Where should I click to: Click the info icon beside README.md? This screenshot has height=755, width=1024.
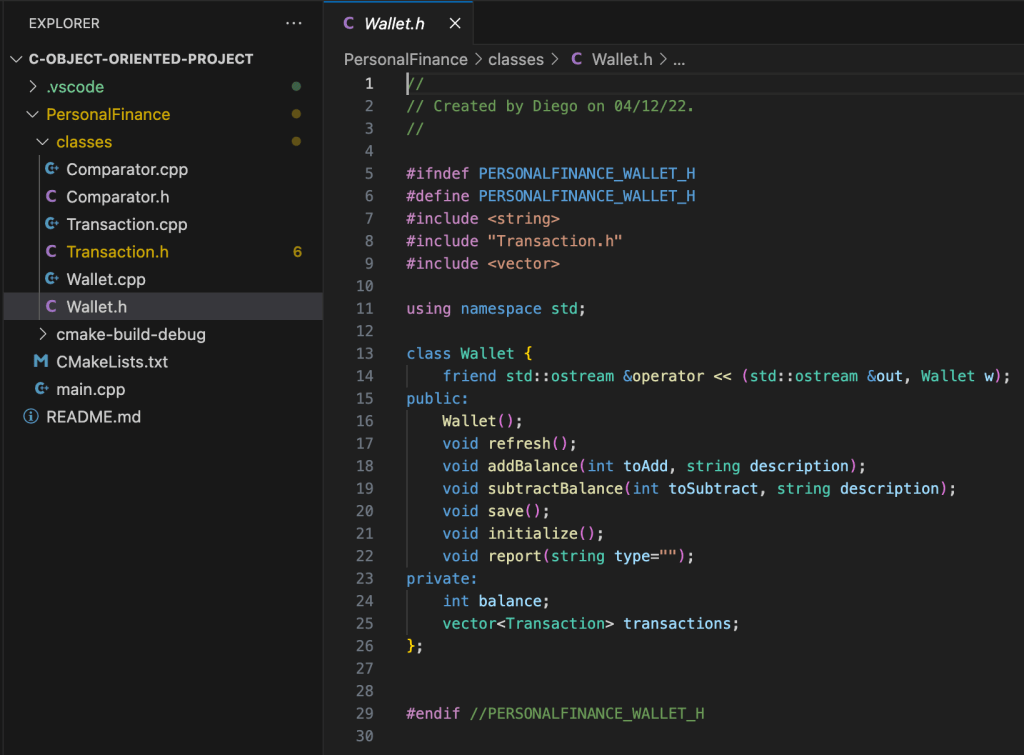31,417
